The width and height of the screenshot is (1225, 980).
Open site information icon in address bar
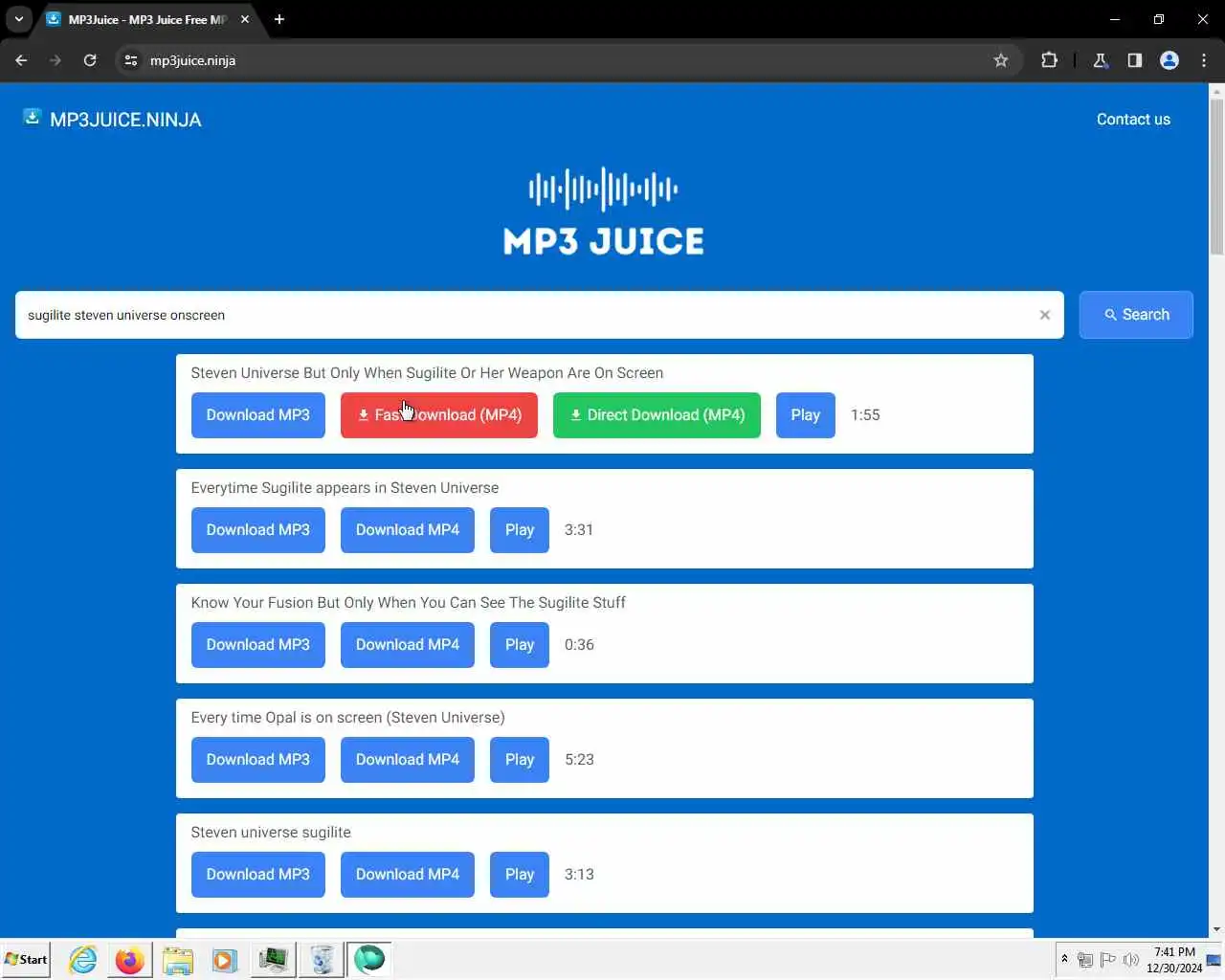(x=131, y=60)
